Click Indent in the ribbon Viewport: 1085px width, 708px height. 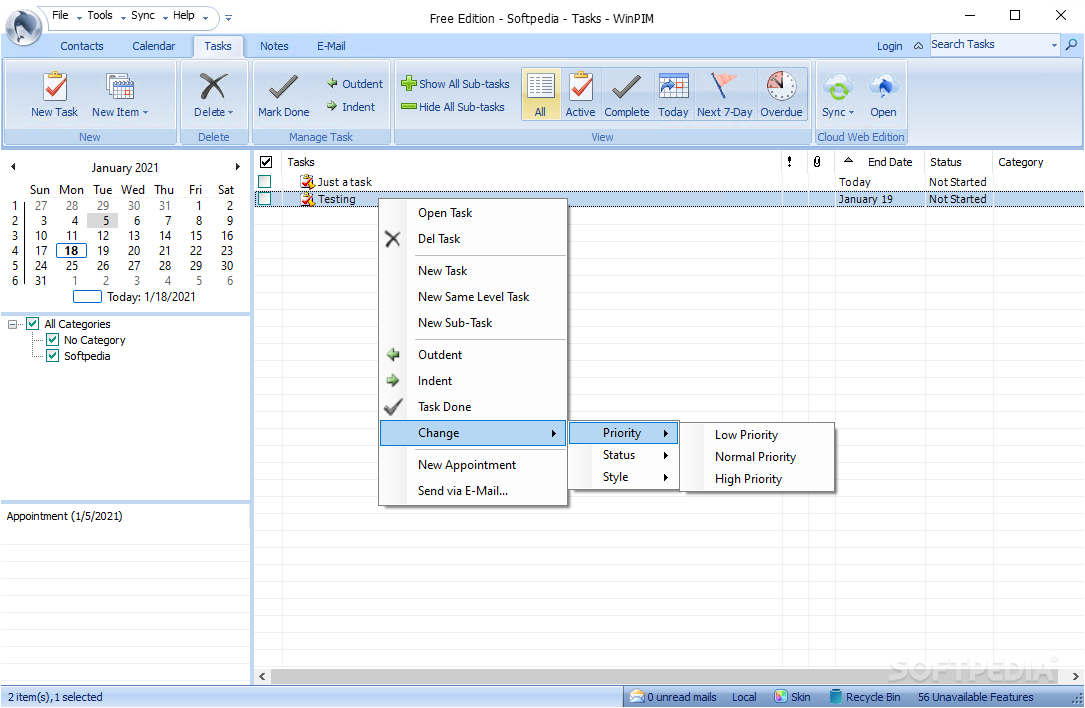coord(351,107)
